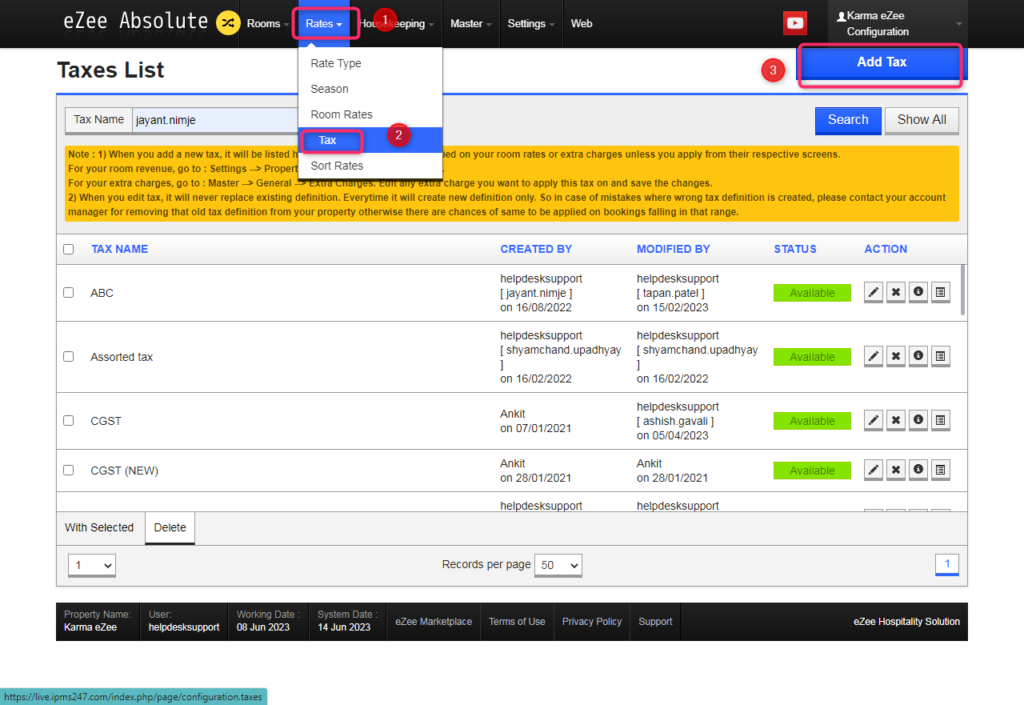Delete CGST (NEW) using the X icon
The image size is (1024, 705).
coord(896,469)
